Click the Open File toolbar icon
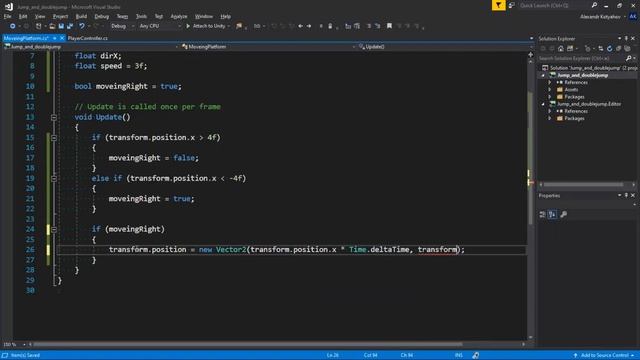The height and width of the screenshot is (360, 640). point(52,26)
